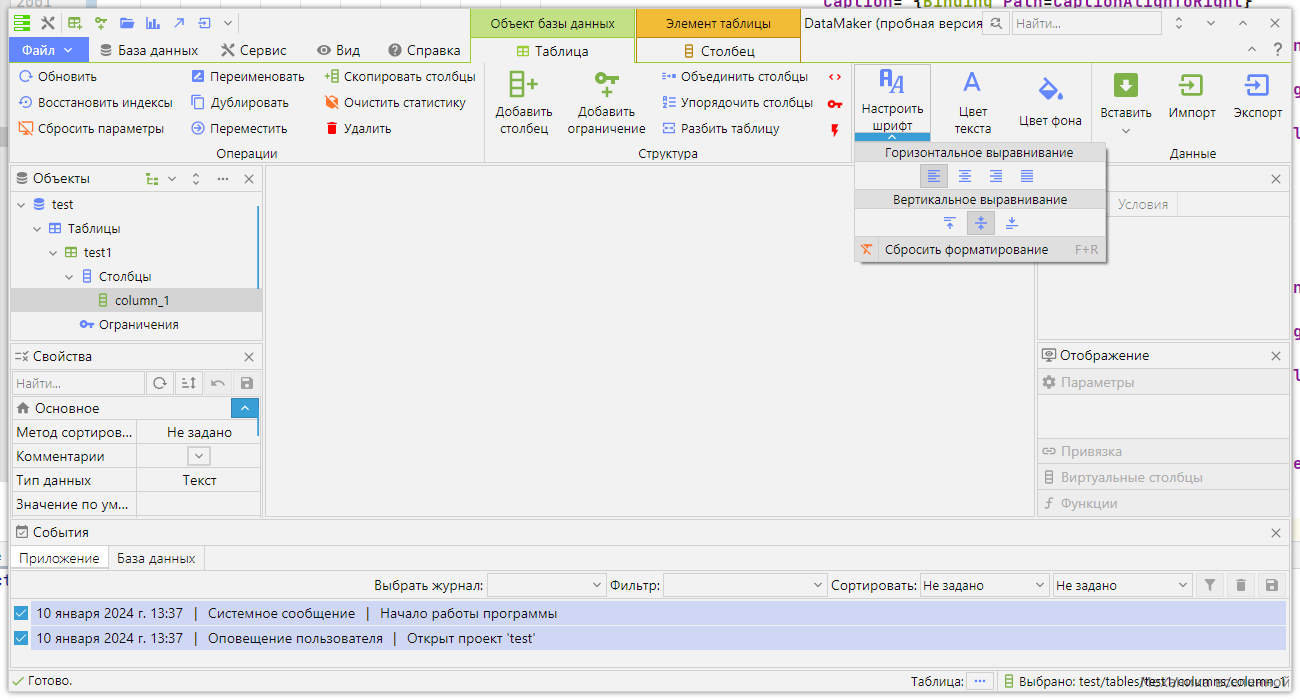This screenshot has height=700, width=1300.
Task: Click Очистить статистику
Action: [x=396, y=102]
